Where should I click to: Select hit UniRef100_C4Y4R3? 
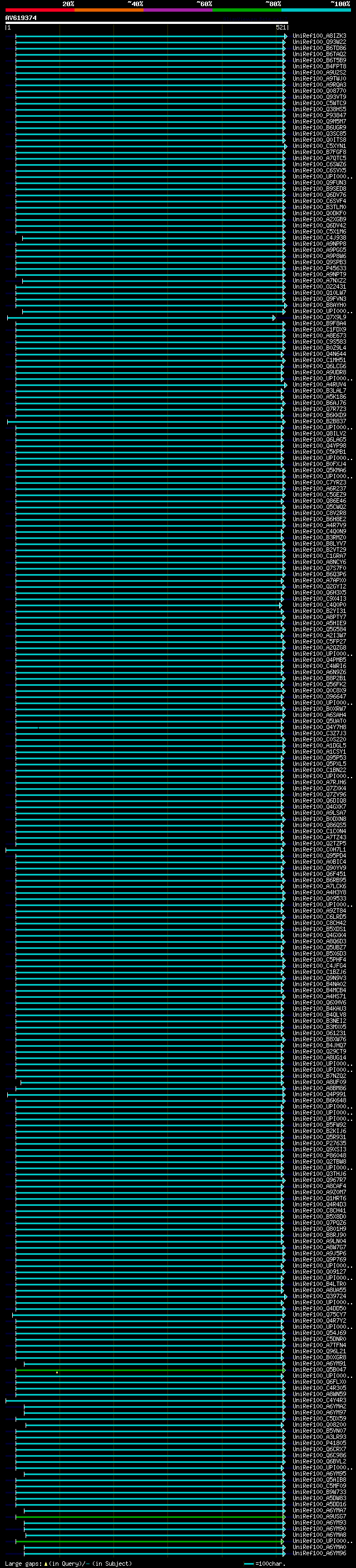(319, 1400)
